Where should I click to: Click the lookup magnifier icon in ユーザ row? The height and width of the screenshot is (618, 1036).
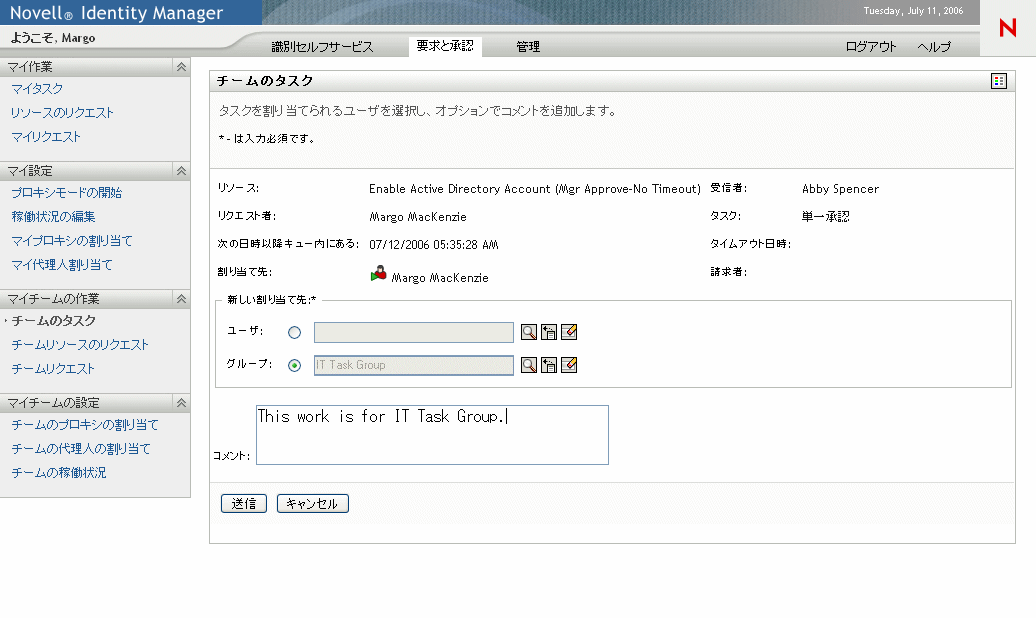click(529, 332)
